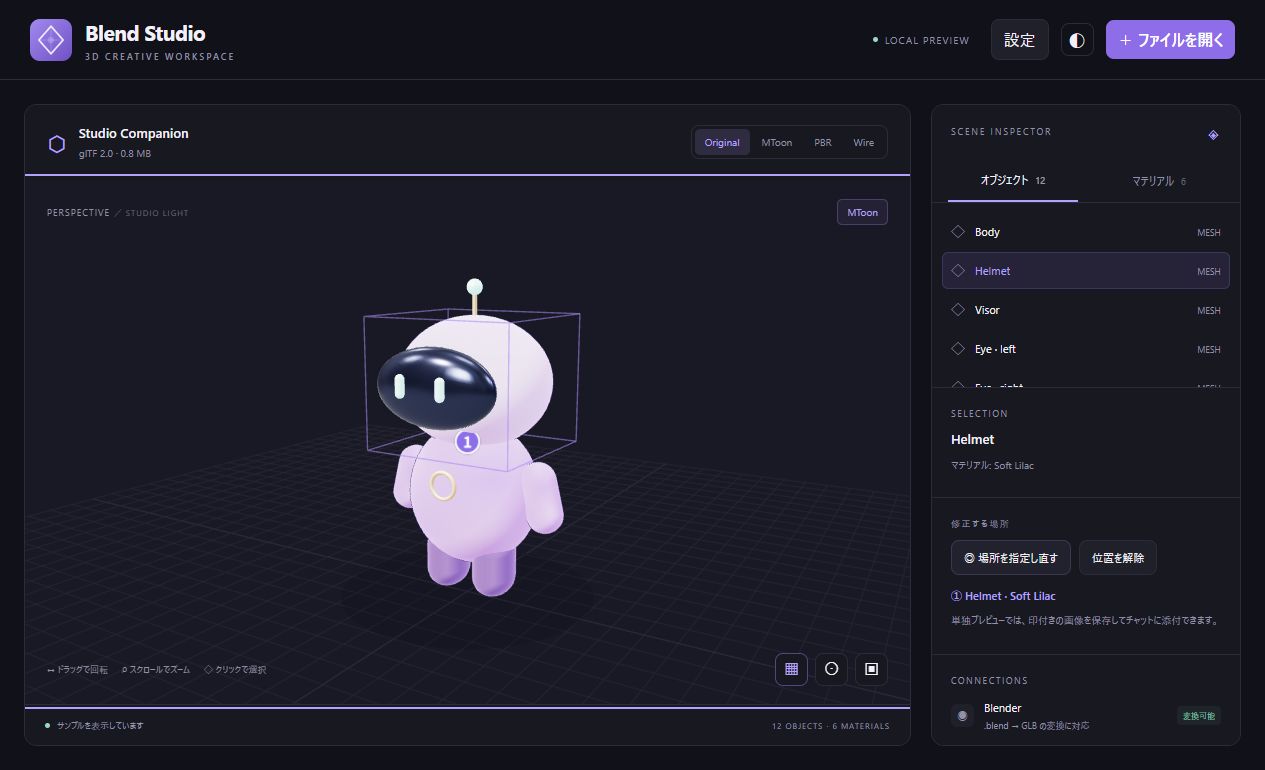Click the robot's antenna ball
This screenshot has width=1265, height=770.
point(475,287)
